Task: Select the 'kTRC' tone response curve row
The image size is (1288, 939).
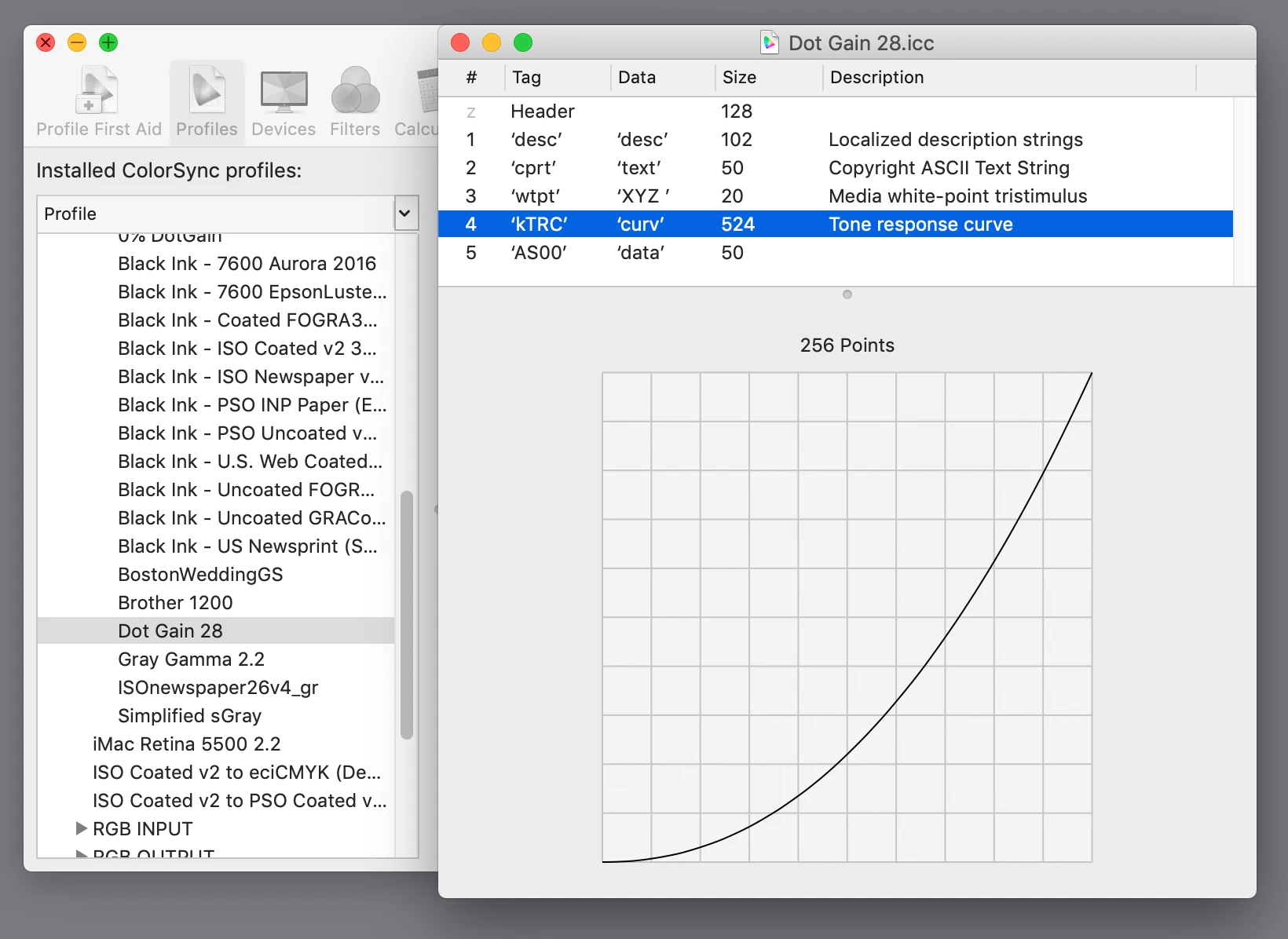Action: tap(836, 225)
